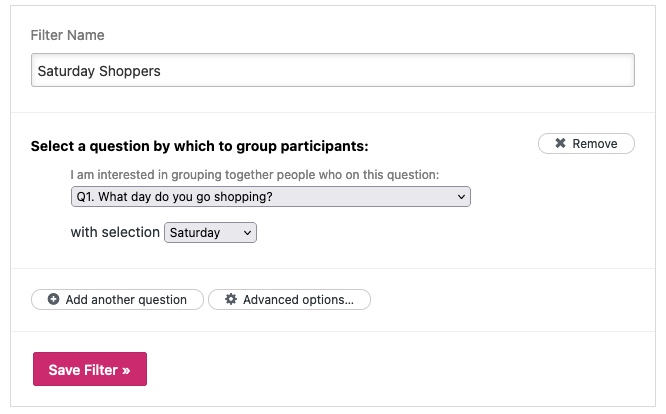The width and height of the screenshot is (666, 414).
Task: Click the 'with selection' label
Action: (115, 232)
